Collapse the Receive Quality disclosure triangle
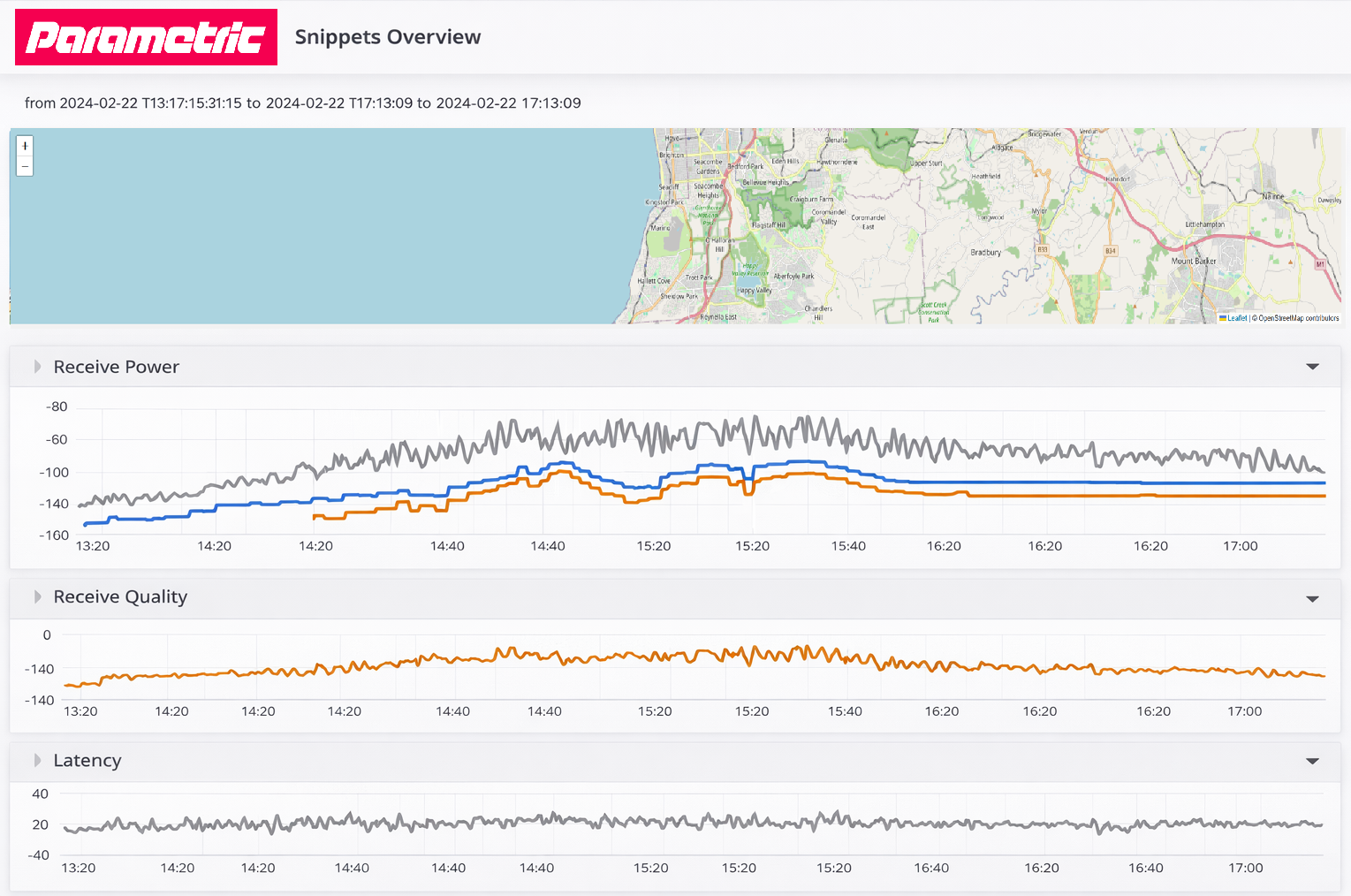 click(37, 597)
